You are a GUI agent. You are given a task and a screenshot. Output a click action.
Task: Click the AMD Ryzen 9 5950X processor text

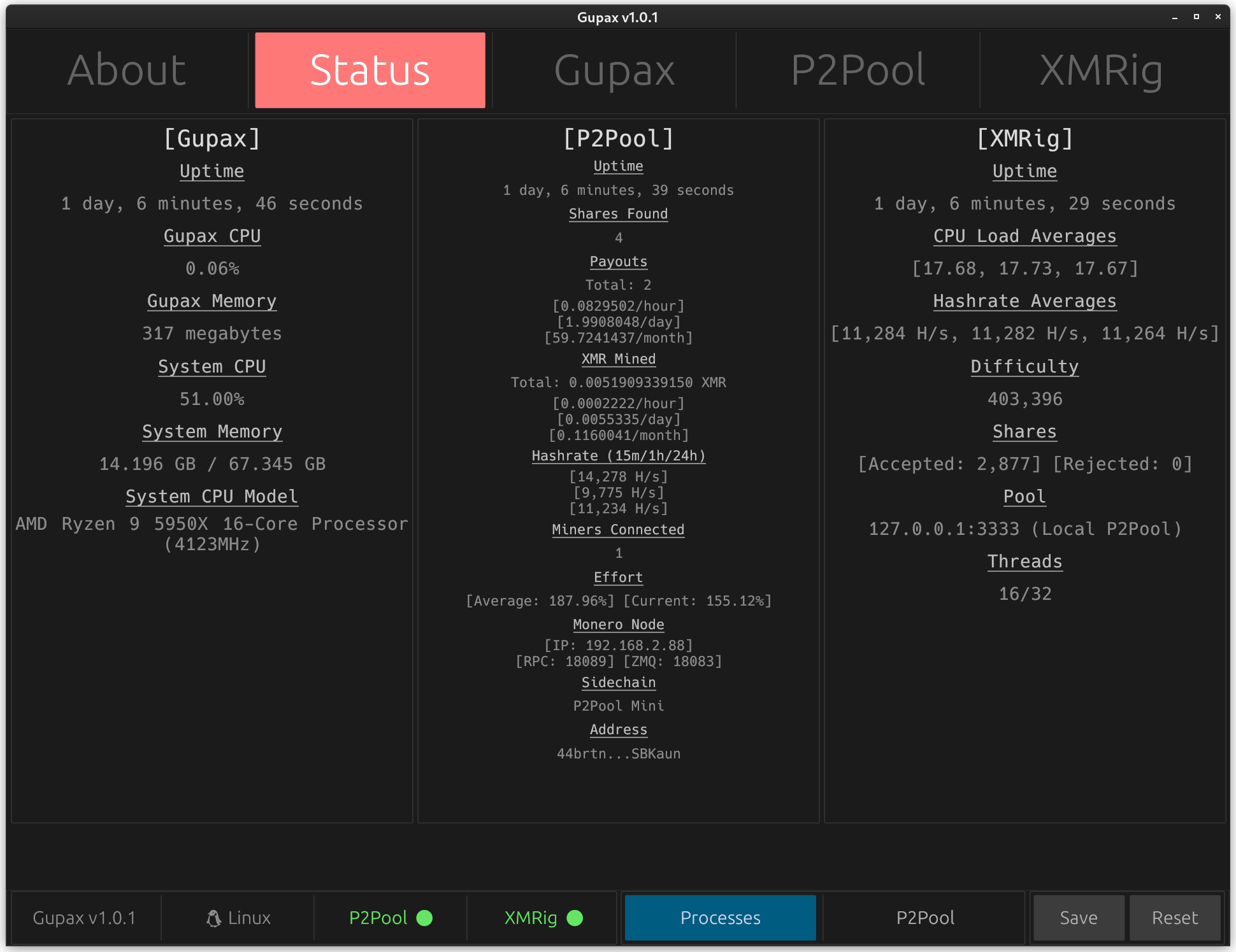point(212,534)
